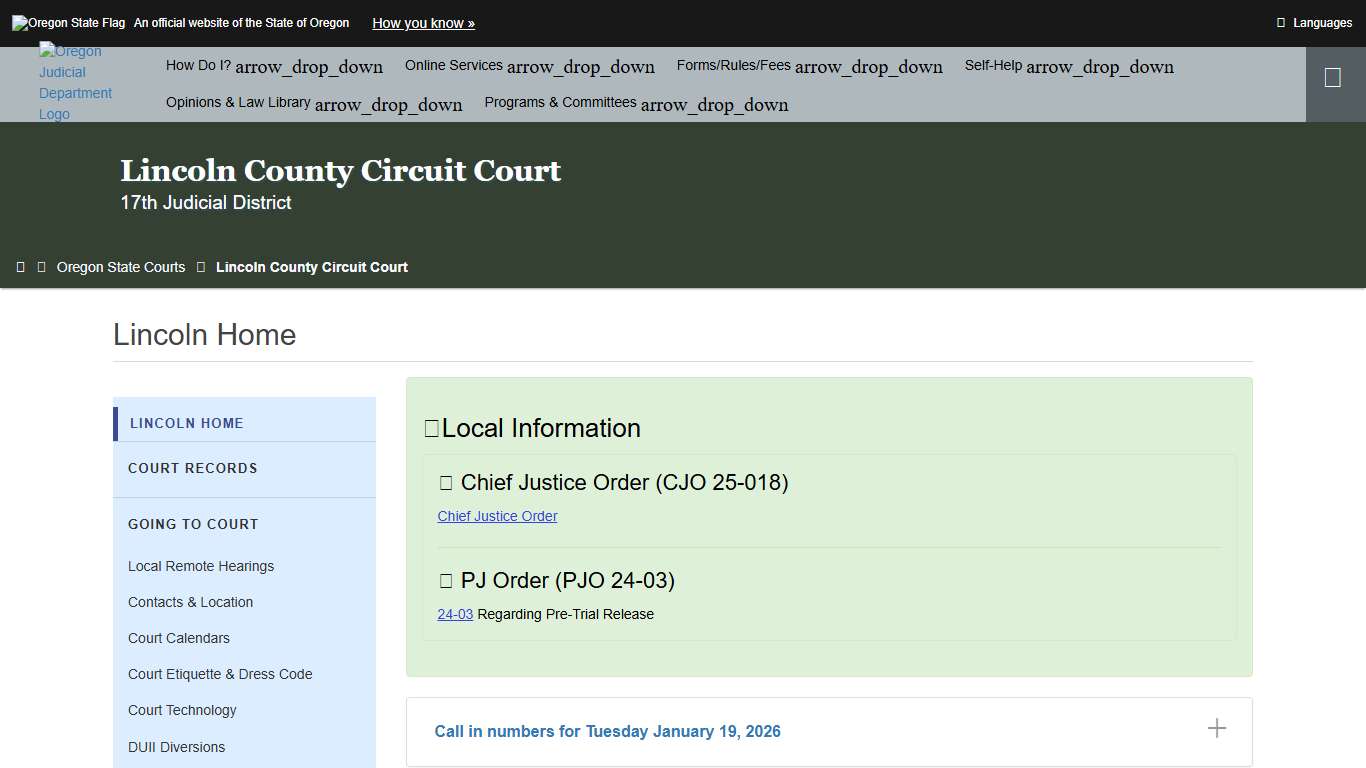Screen dimensions: 1366x768
Task: Select Court Records in the sidebar
Action: pyautogui.click(x=193, y=468)
